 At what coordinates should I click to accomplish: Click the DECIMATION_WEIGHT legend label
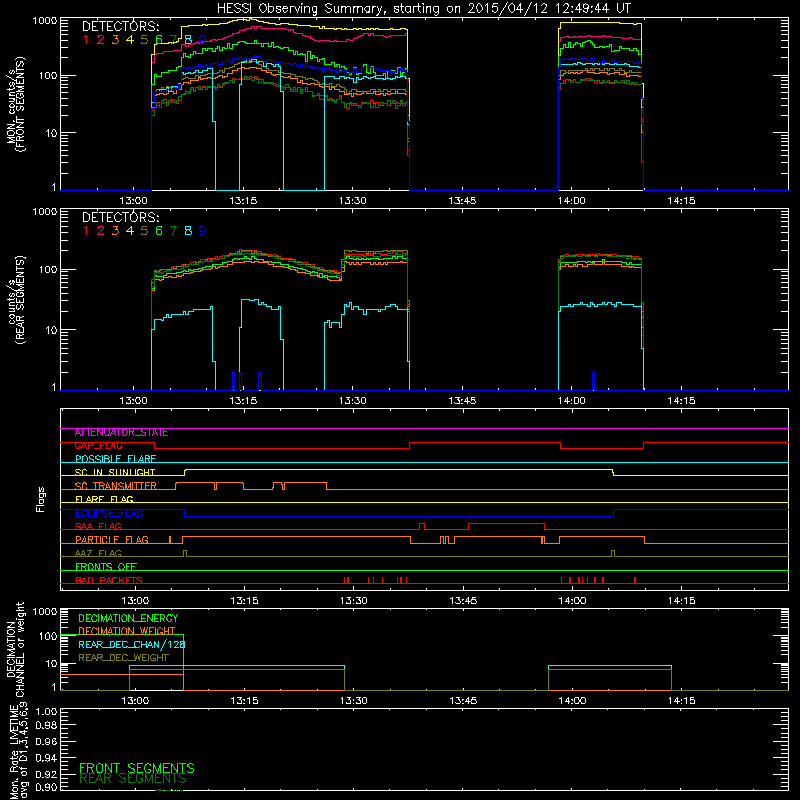click(127, 631)
